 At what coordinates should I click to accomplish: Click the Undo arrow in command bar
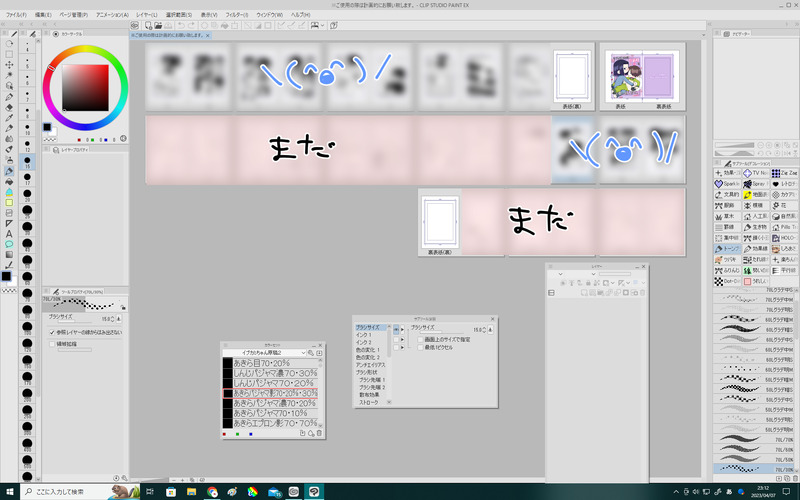click(x=181, y=25)
